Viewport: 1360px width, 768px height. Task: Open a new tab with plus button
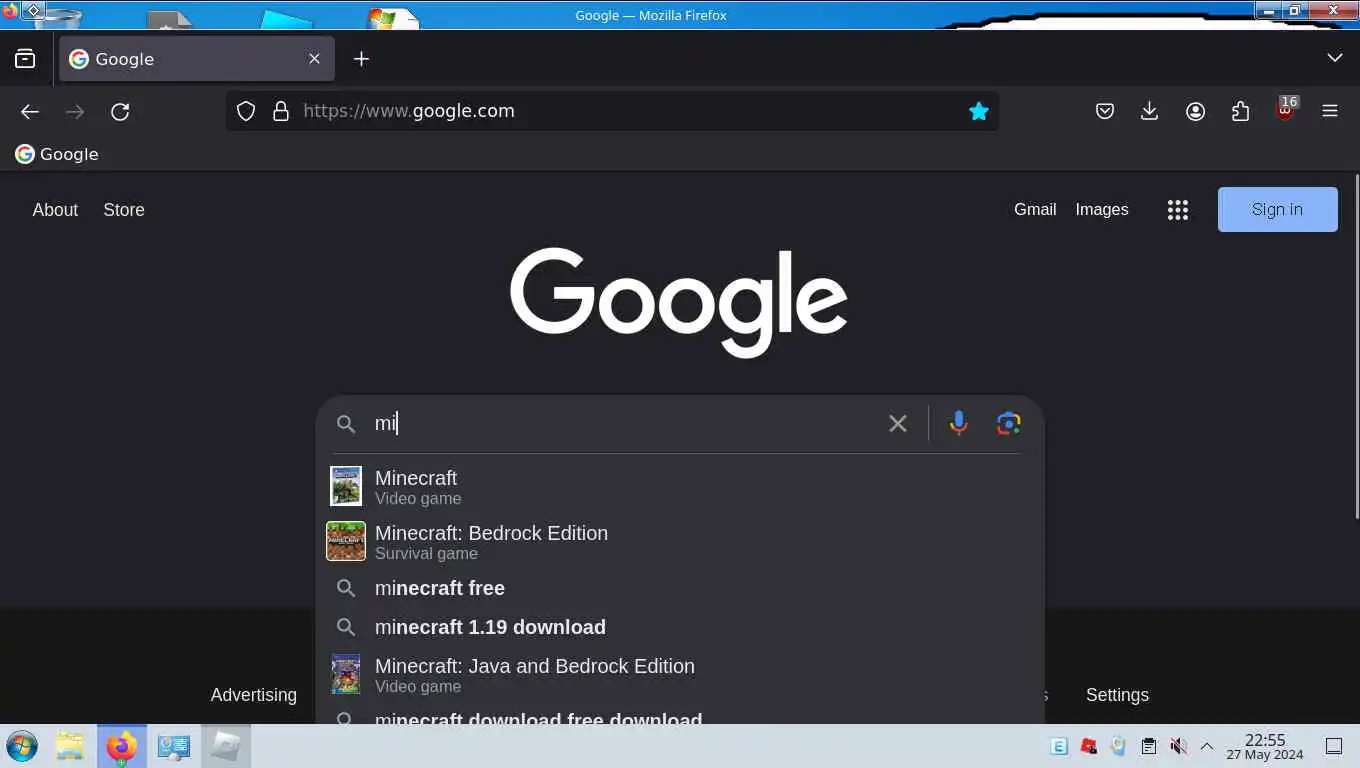click(361, 59)
